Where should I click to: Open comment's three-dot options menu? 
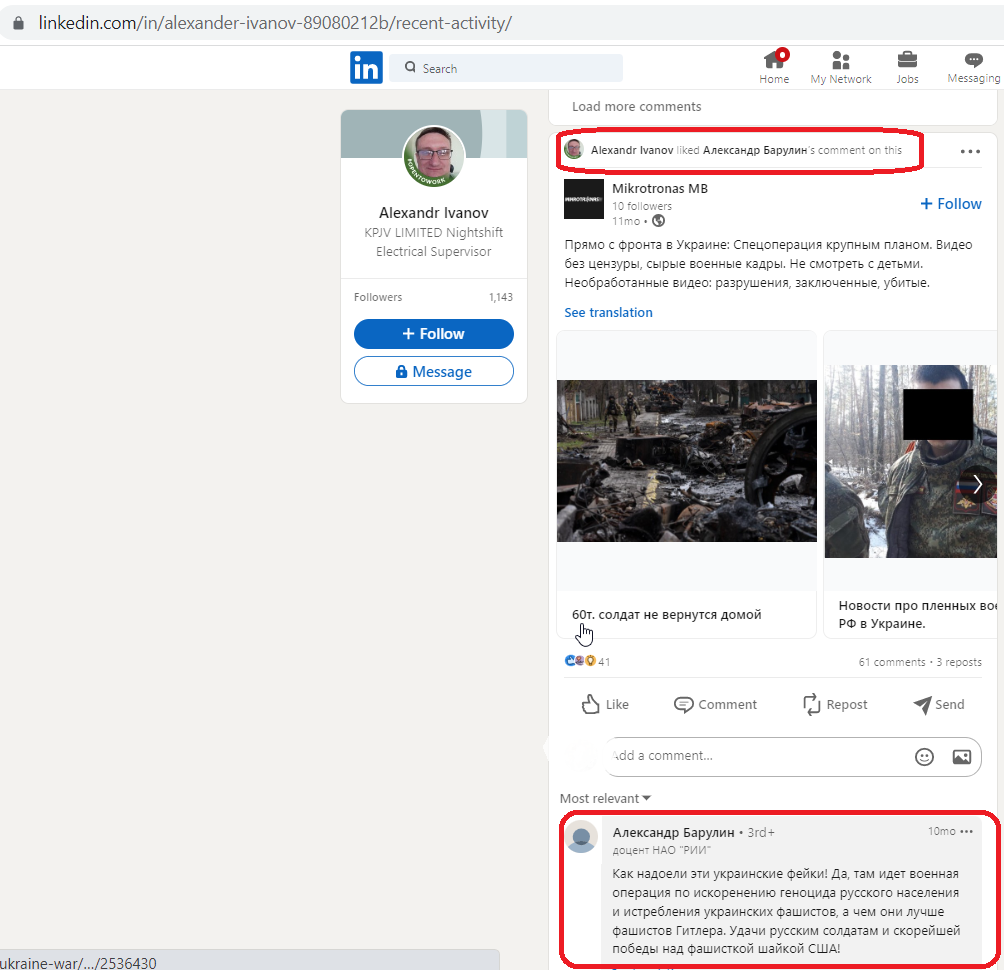967,831
